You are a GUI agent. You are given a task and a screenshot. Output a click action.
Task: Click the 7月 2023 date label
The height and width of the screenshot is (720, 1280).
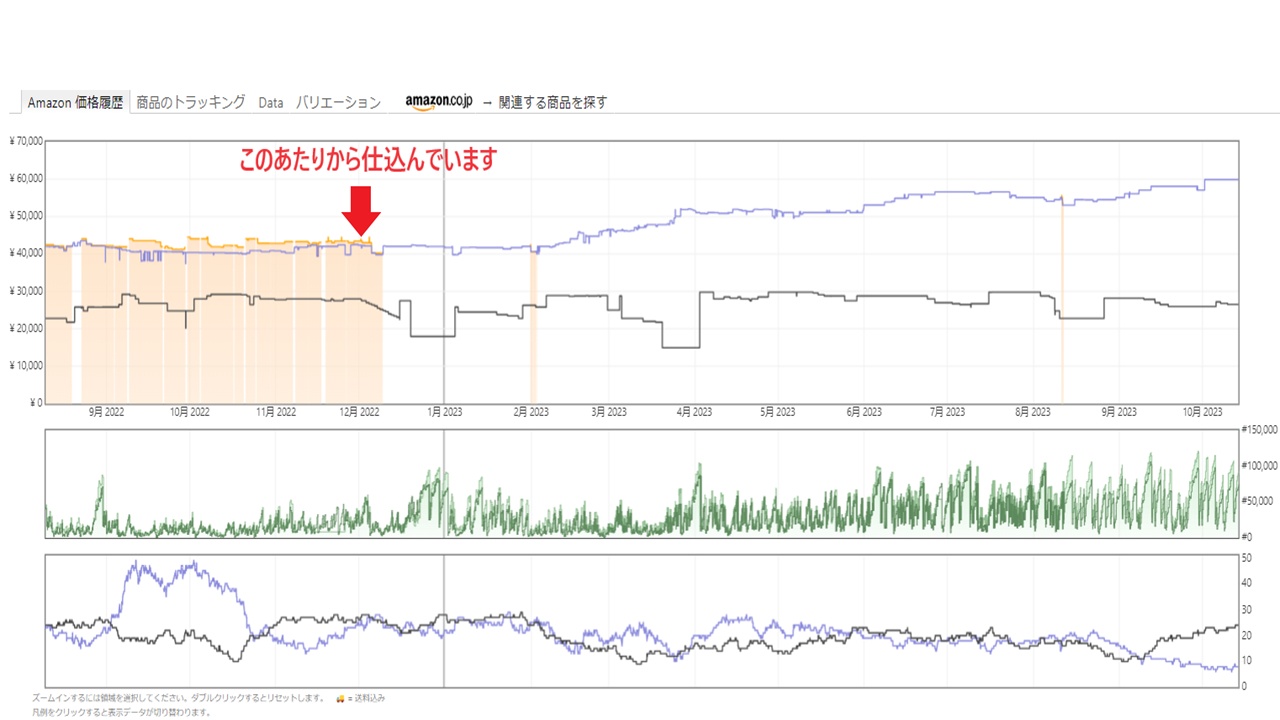[948, 412]
